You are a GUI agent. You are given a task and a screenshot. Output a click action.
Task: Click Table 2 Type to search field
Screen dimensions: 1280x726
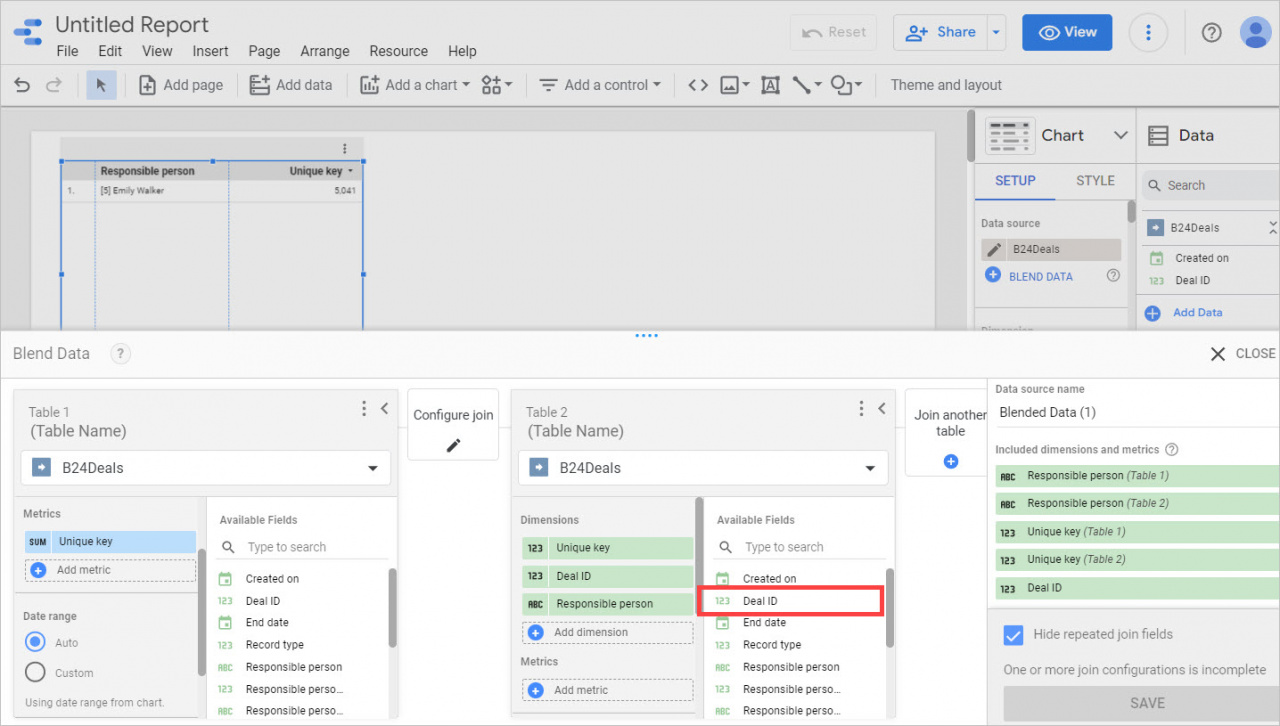801,547
